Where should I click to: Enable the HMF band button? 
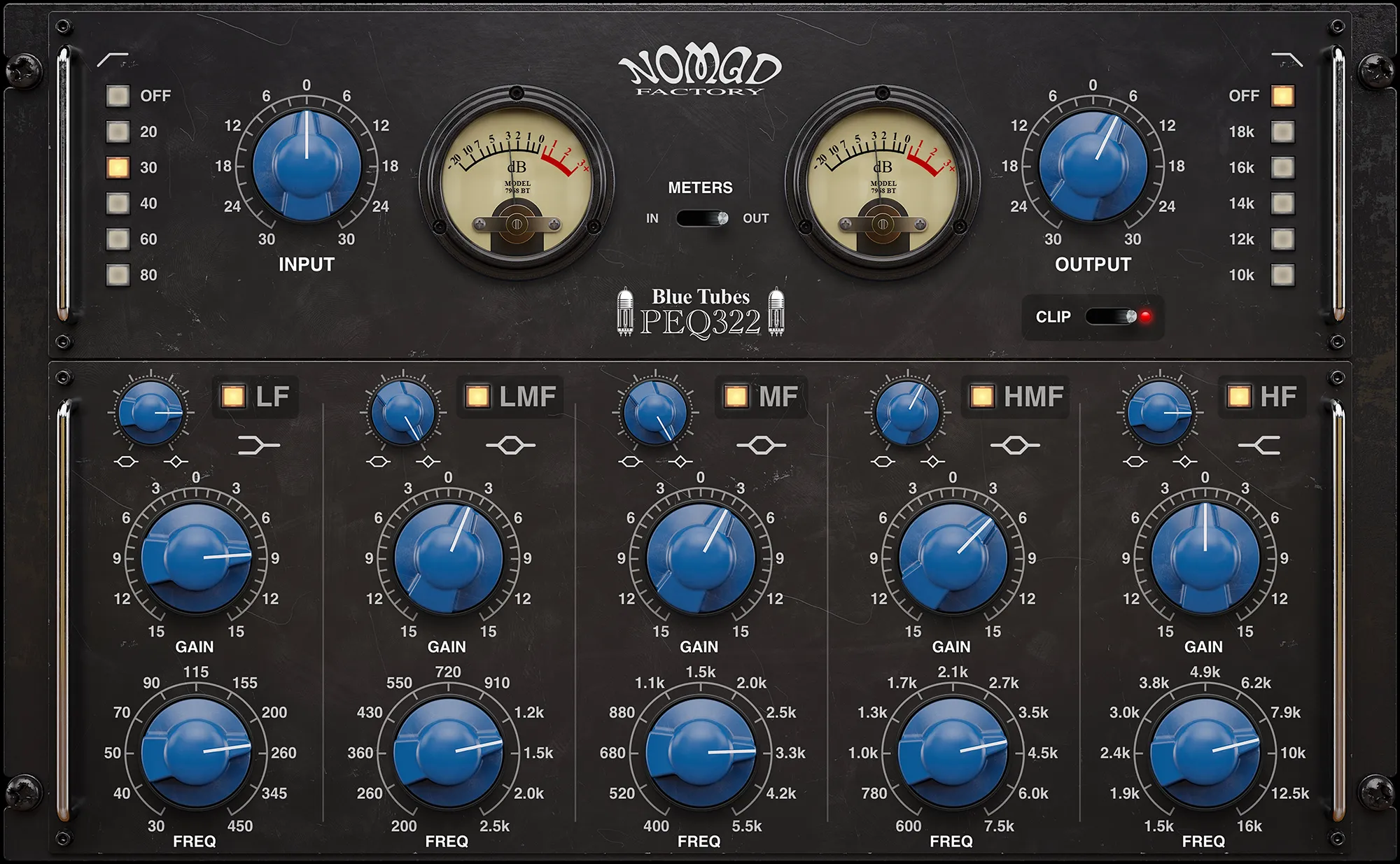pos(981,397)
